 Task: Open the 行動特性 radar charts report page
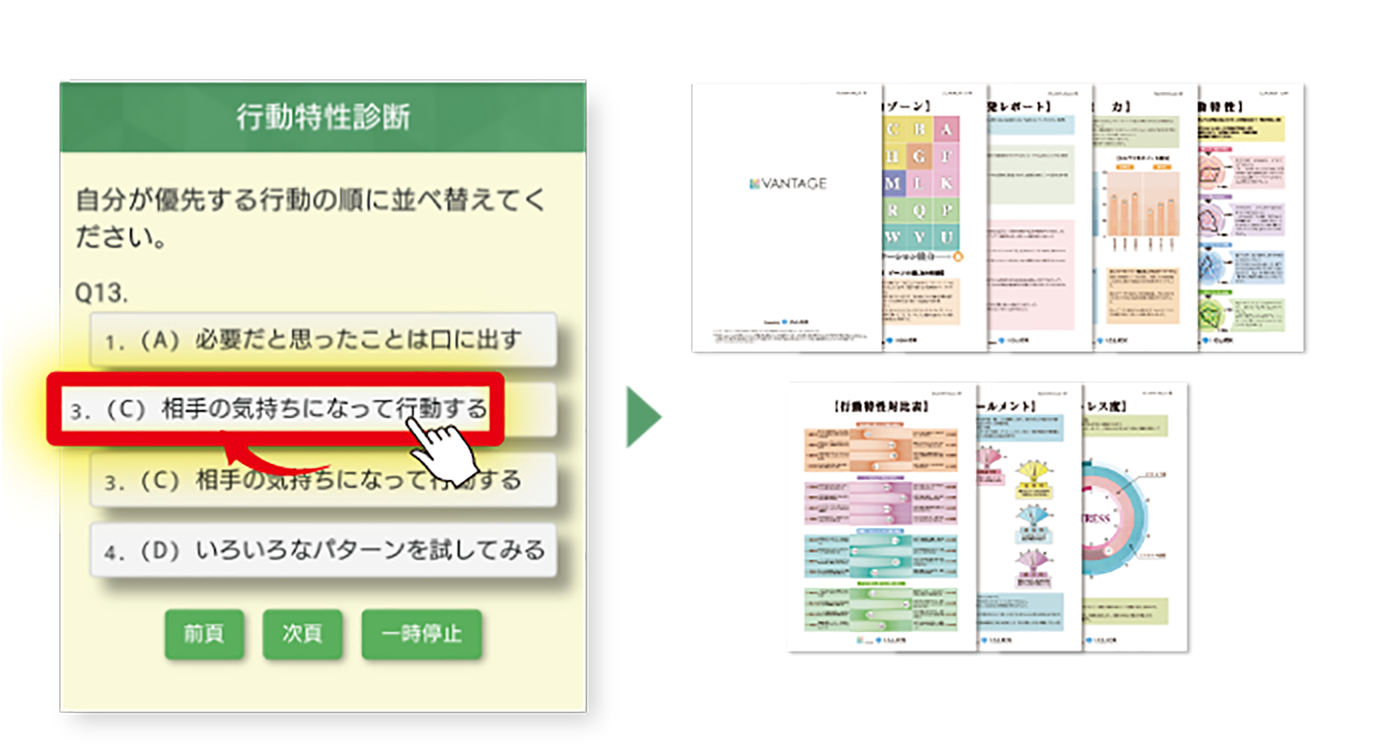(x=1252, y=217)
